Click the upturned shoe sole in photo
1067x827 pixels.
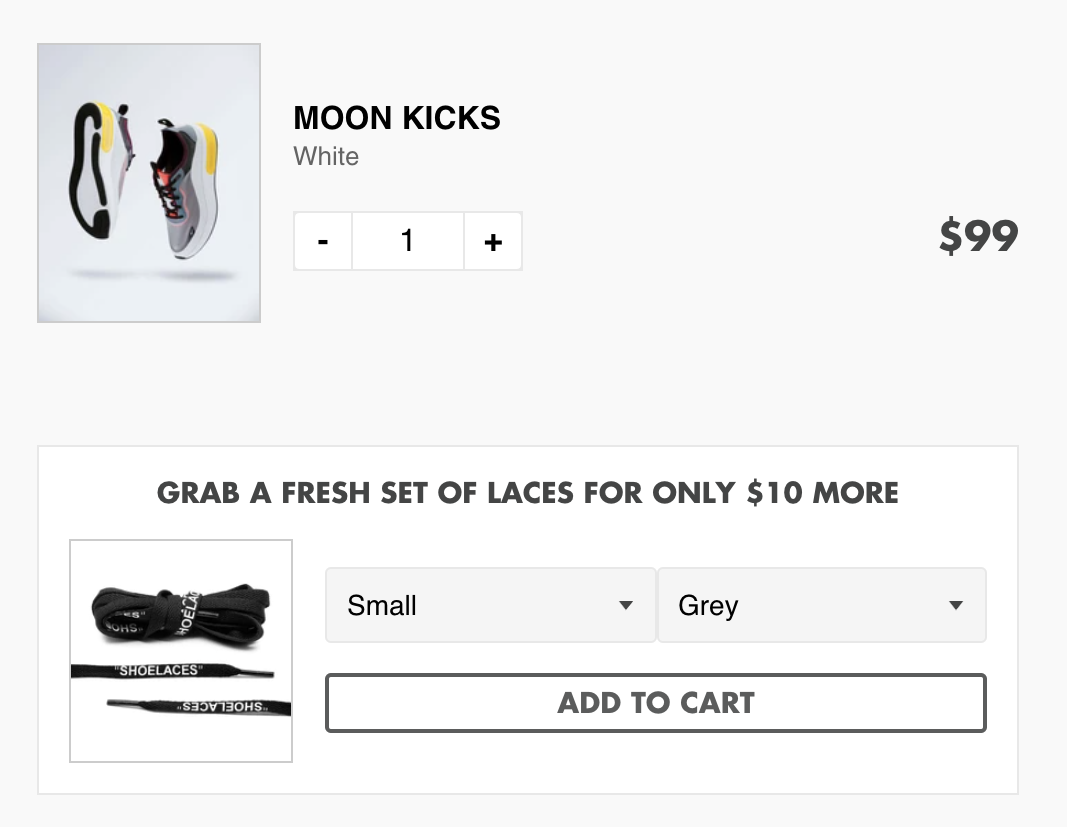pos(92,168)
